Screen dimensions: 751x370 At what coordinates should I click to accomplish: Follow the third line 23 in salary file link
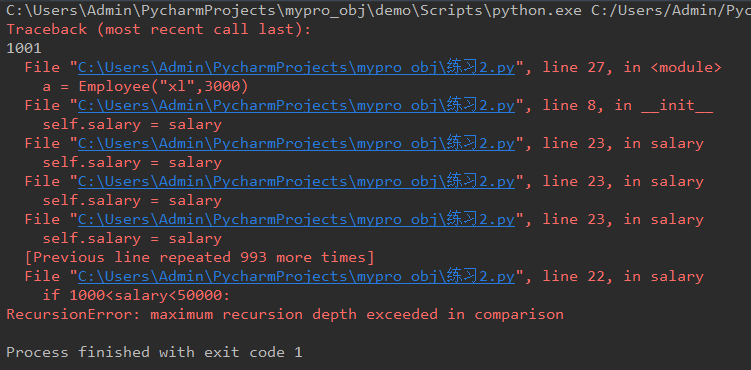(x=296, y=219)
